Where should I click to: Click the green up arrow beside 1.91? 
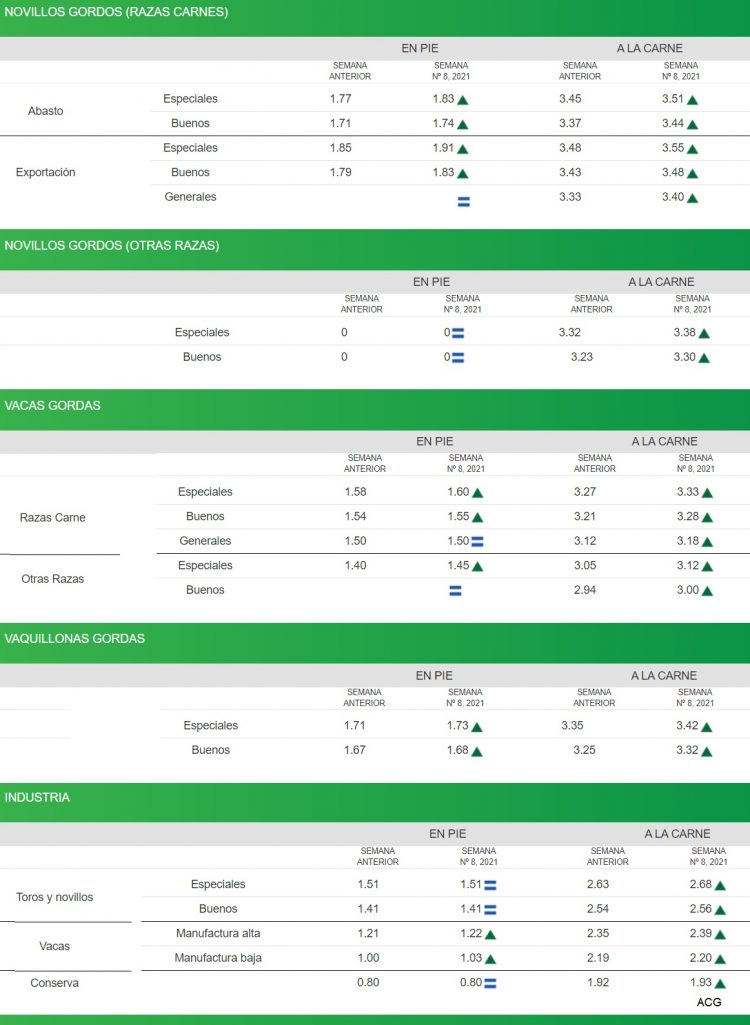pyautogui.click(x=462, y=149)
